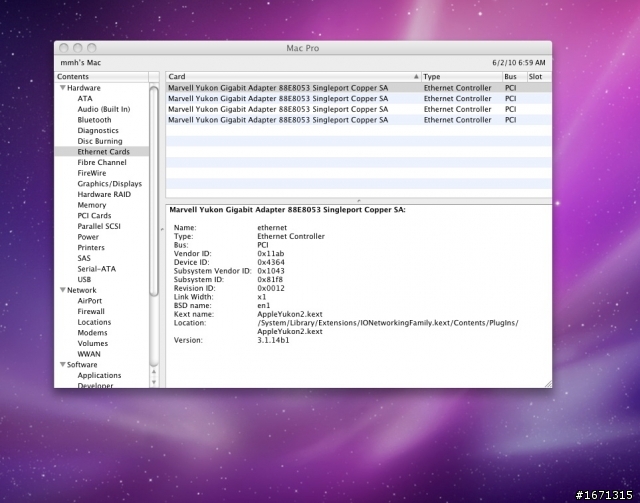Screen dimensions: 640x503
Task: Open Graphics/Displays entry
Action: click(x=110, y=184)
